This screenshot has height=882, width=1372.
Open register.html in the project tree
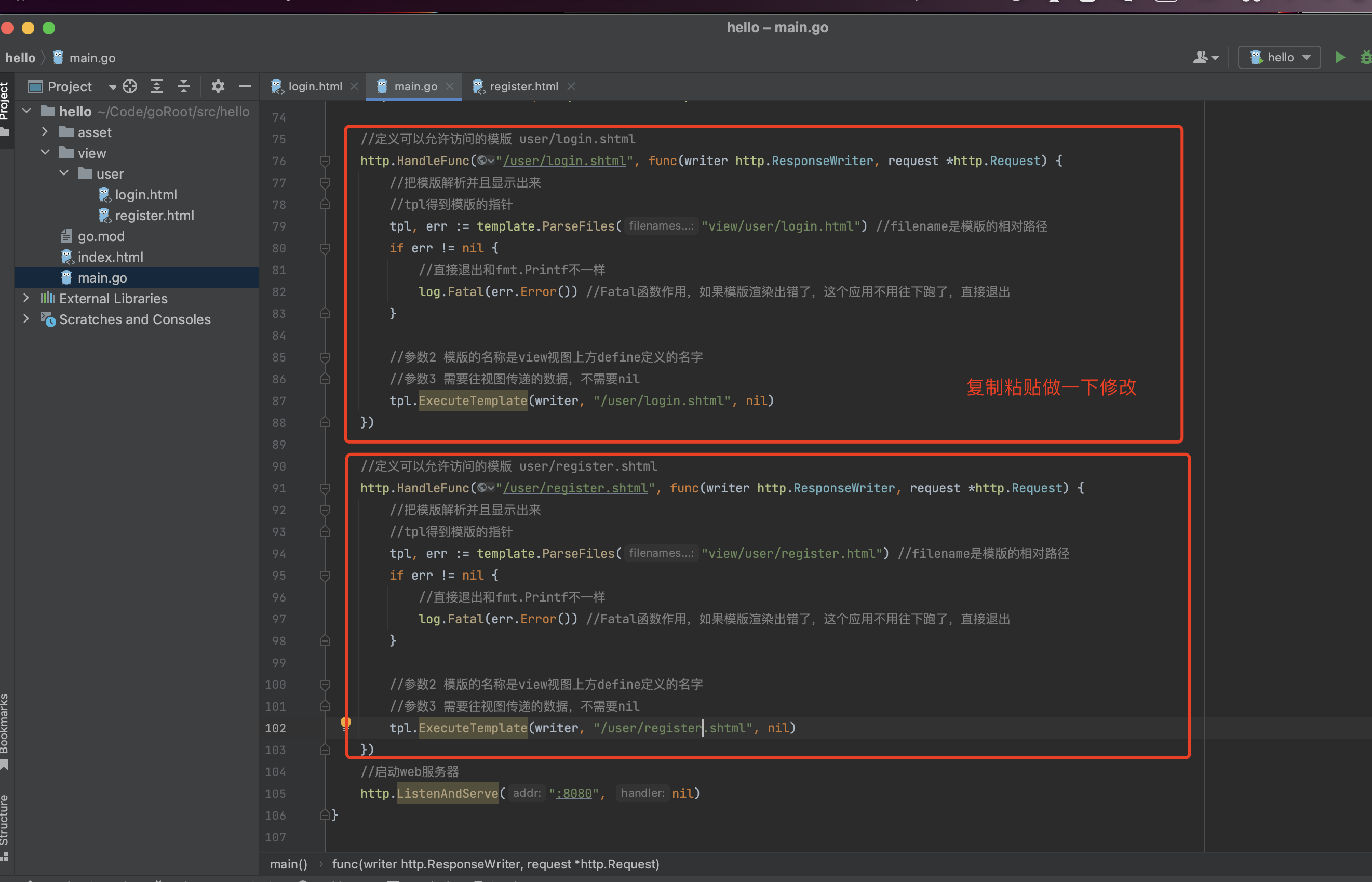tap(155, 216)
